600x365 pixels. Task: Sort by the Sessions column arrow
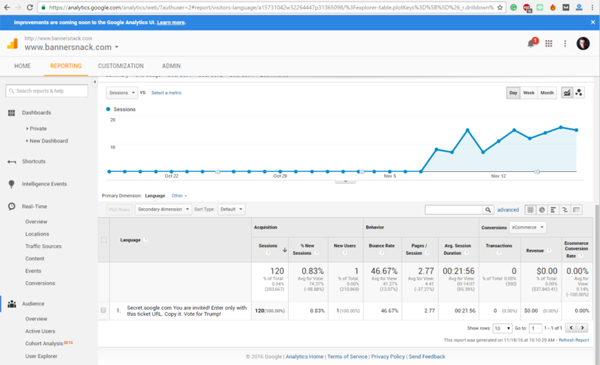pos(284,250)
